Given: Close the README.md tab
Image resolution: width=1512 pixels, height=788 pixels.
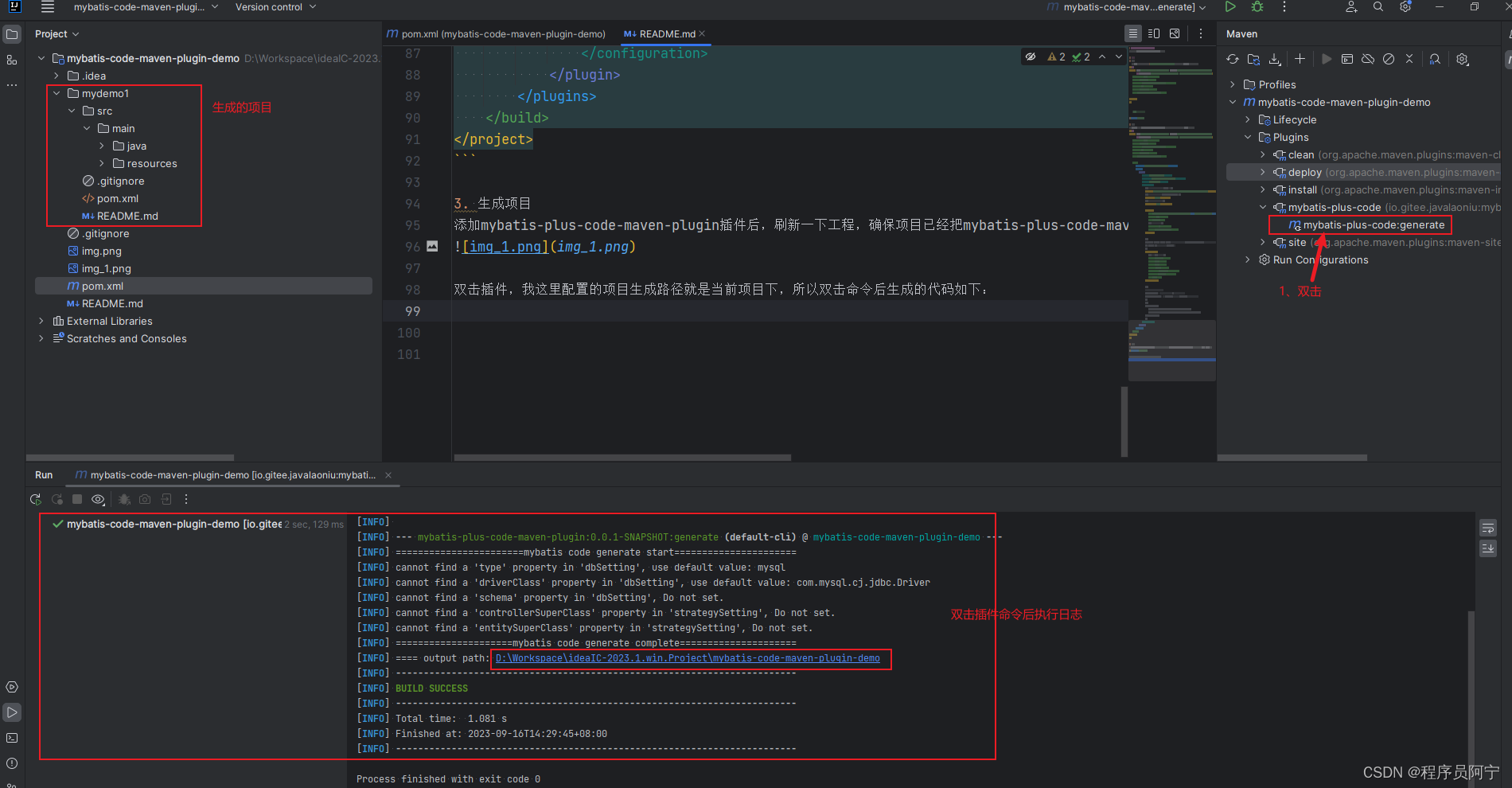Looking at the screenshot, I should click(x=702, y=34).
